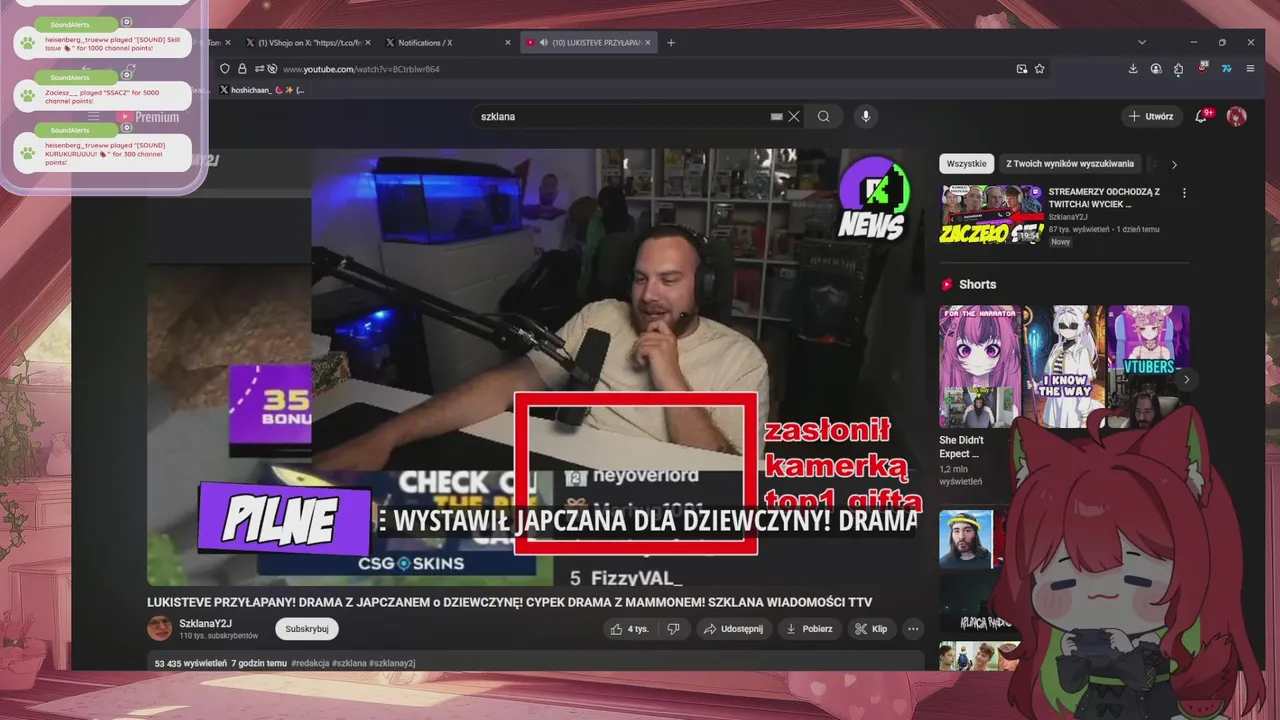1280x720 pixels.
Task: Select the Wszystkie filter chip
Action: (966, 164)
